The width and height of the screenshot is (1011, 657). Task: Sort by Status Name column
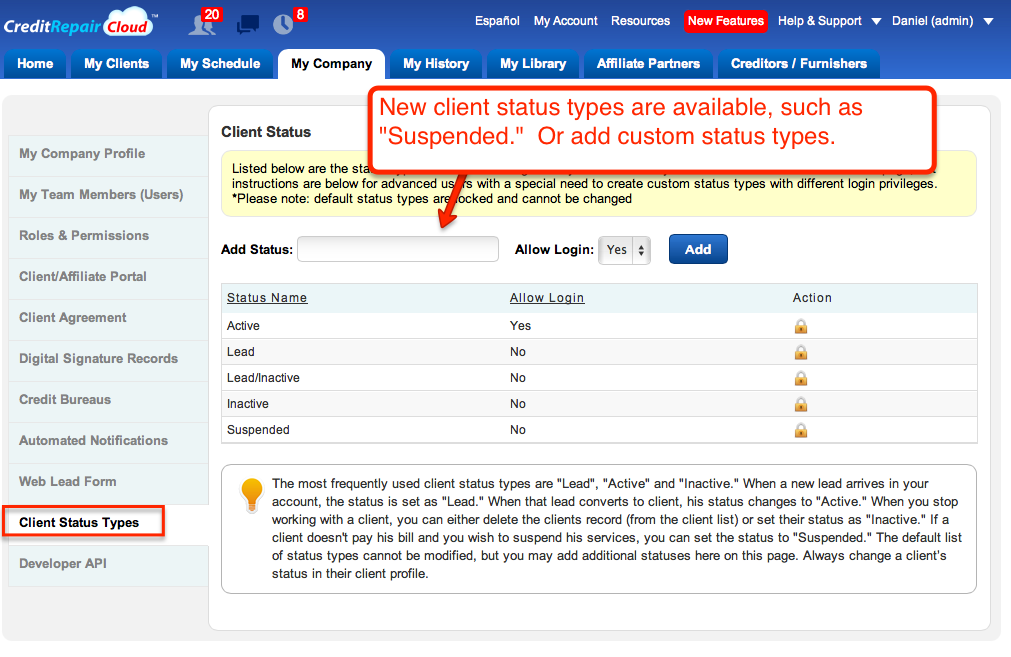(267, 298)
